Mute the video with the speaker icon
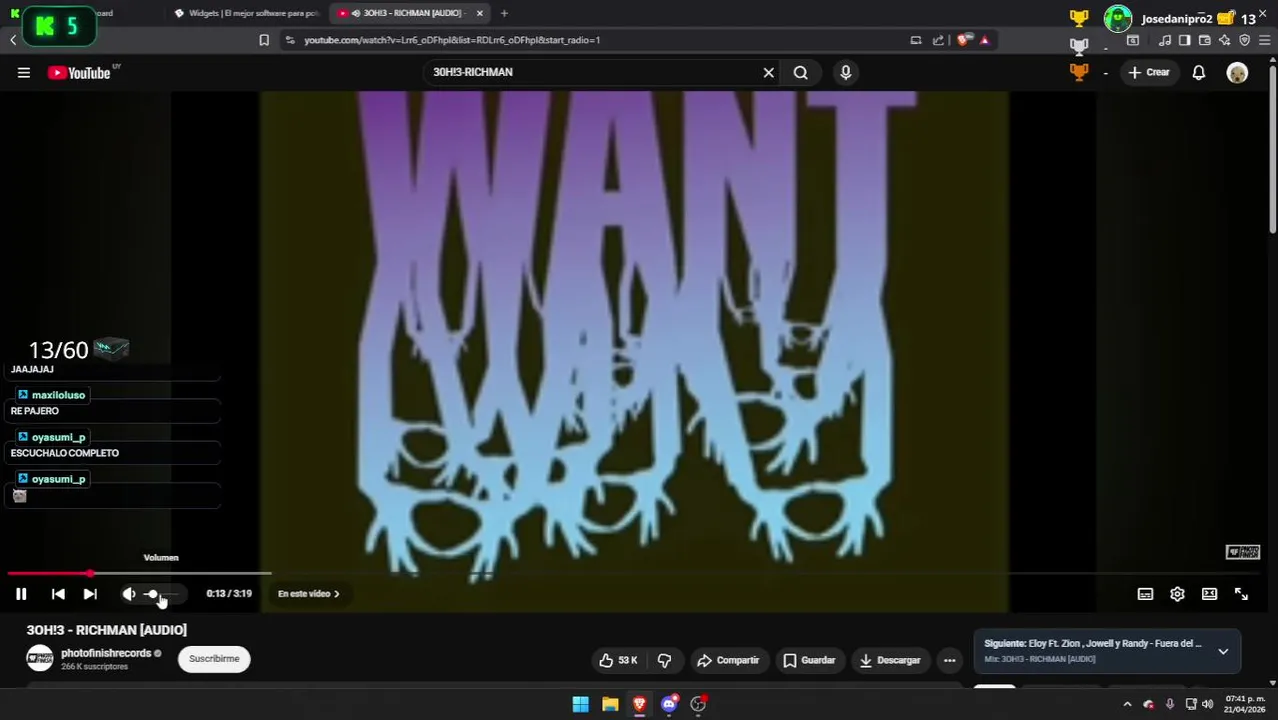1278x720 pixels. pos(129,594)
